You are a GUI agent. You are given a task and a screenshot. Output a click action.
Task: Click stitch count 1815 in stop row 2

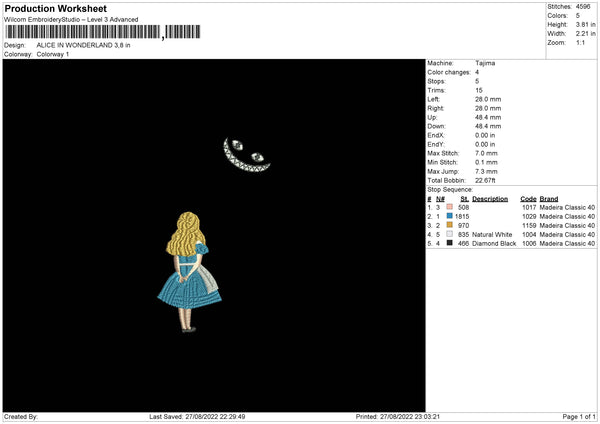tap(462, 216)
